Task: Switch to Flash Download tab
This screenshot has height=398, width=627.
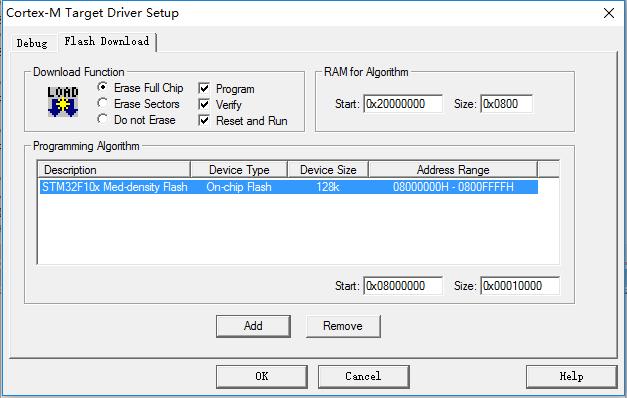Action: [x=107, y=41]
